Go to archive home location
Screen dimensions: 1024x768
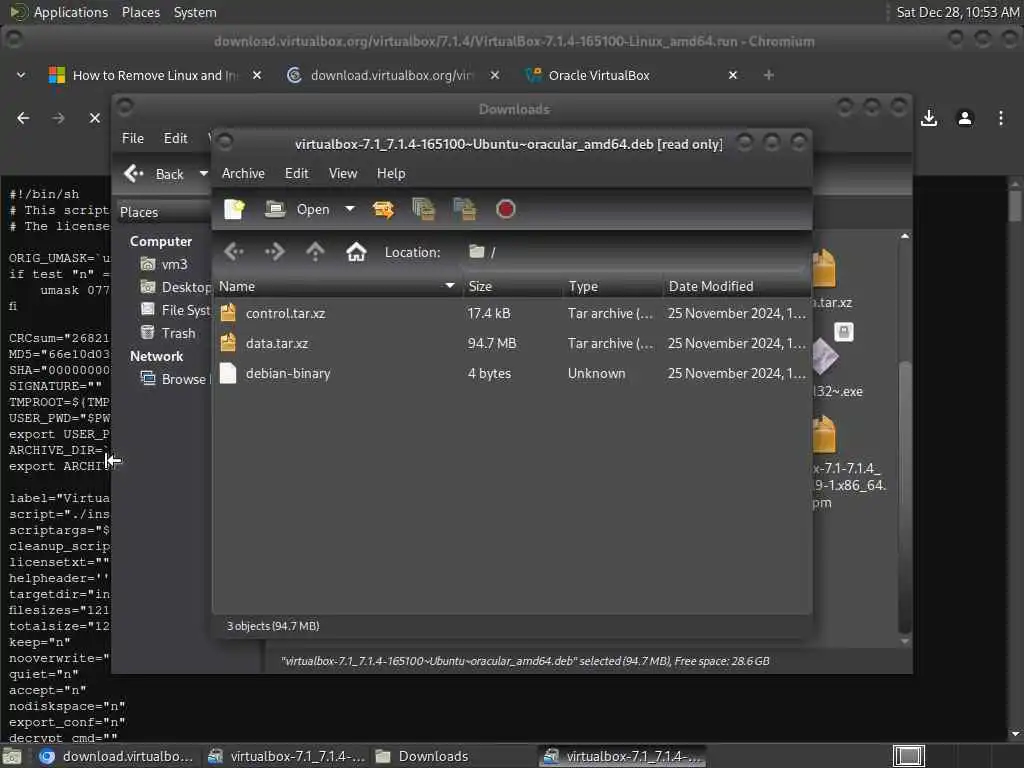pos(356,251)
